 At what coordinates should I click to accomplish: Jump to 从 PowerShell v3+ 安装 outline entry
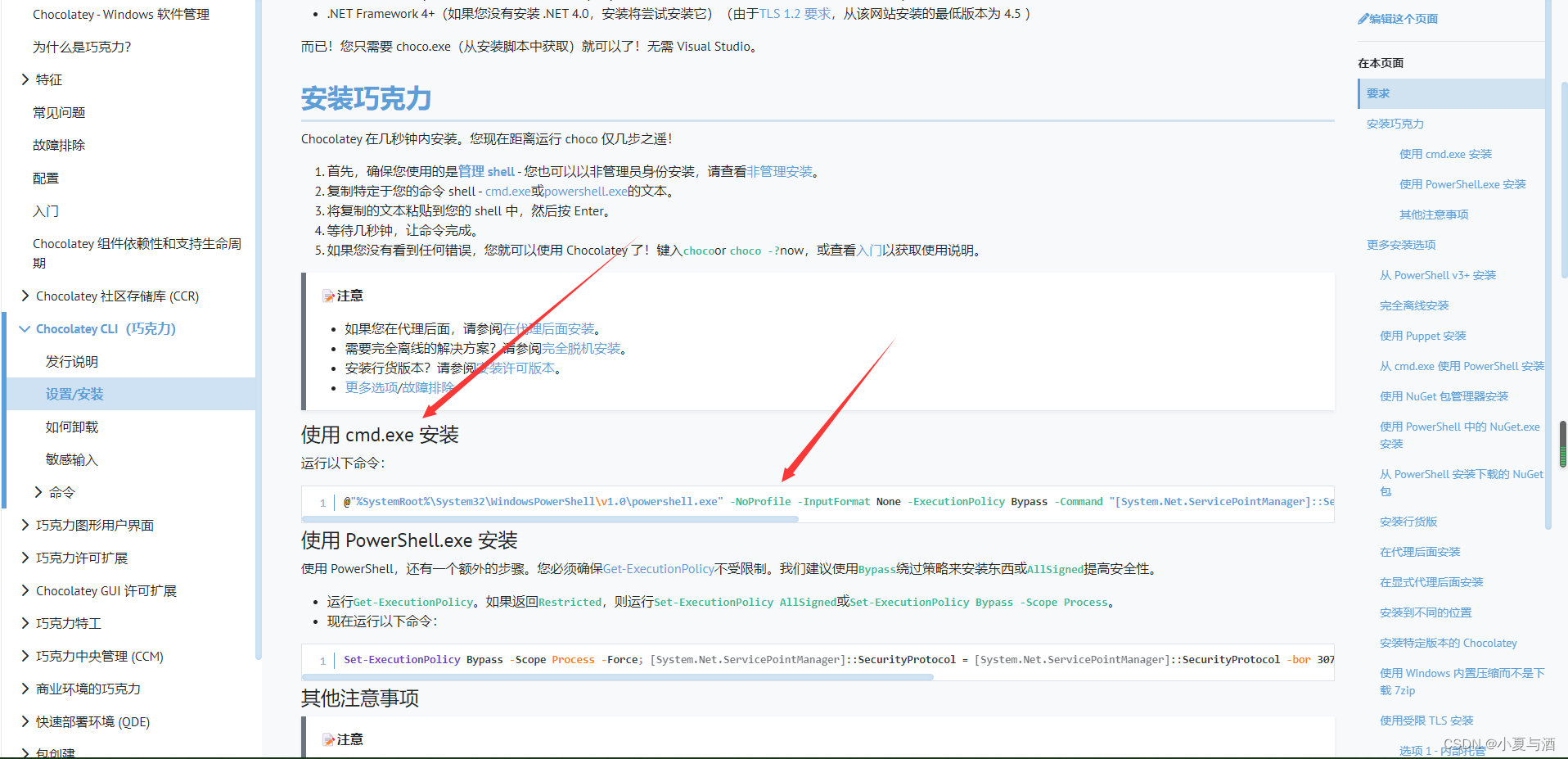1438,275
